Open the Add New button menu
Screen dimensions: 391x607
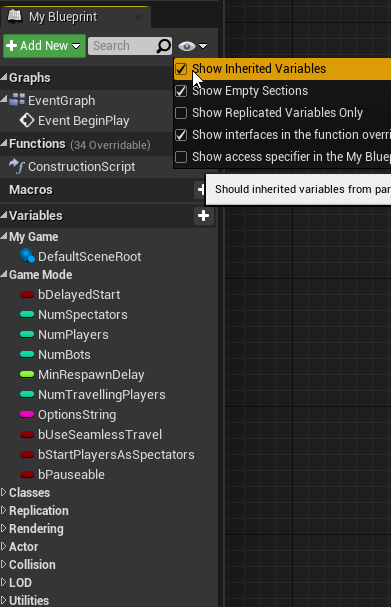[44, 46]
